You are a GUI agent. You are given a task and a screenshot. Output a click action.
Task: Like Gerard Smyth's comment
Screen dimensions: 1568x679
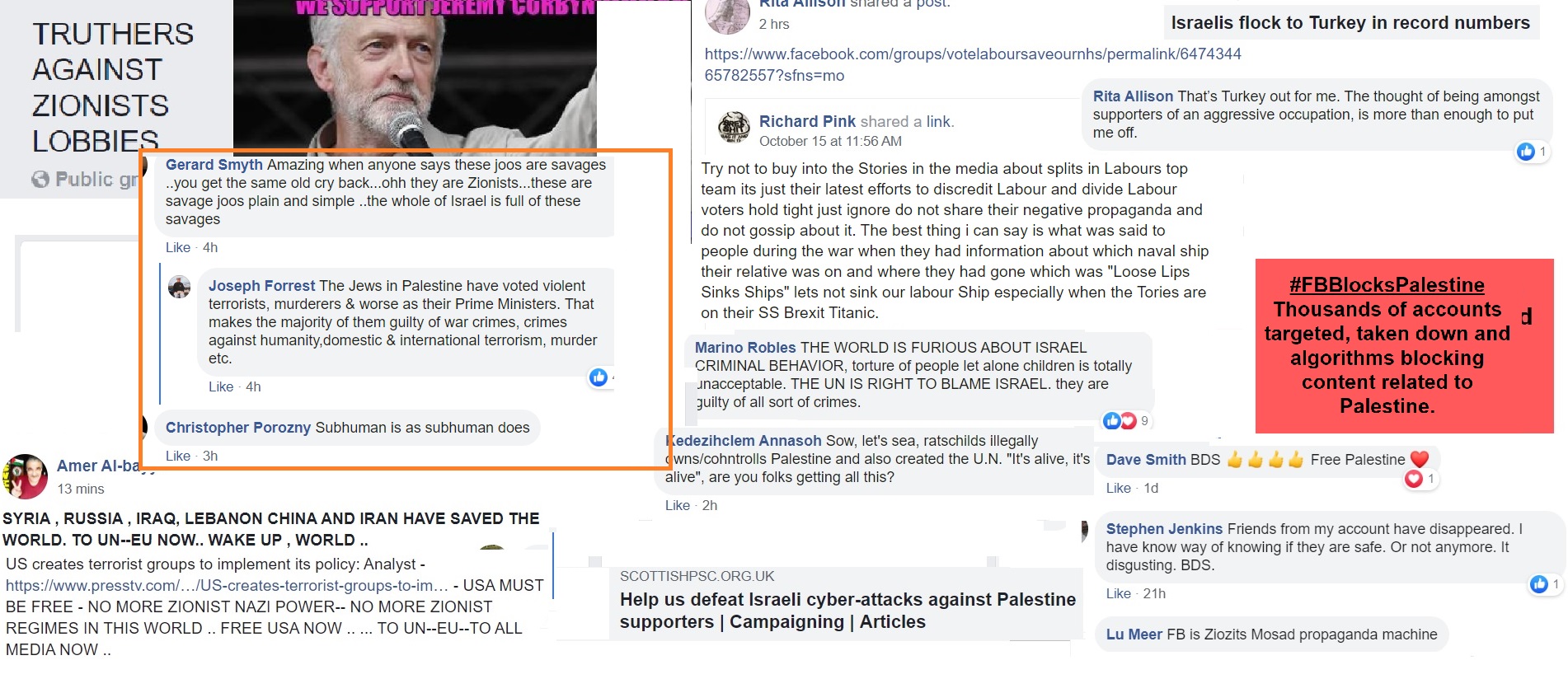click(x=178, y=247)
